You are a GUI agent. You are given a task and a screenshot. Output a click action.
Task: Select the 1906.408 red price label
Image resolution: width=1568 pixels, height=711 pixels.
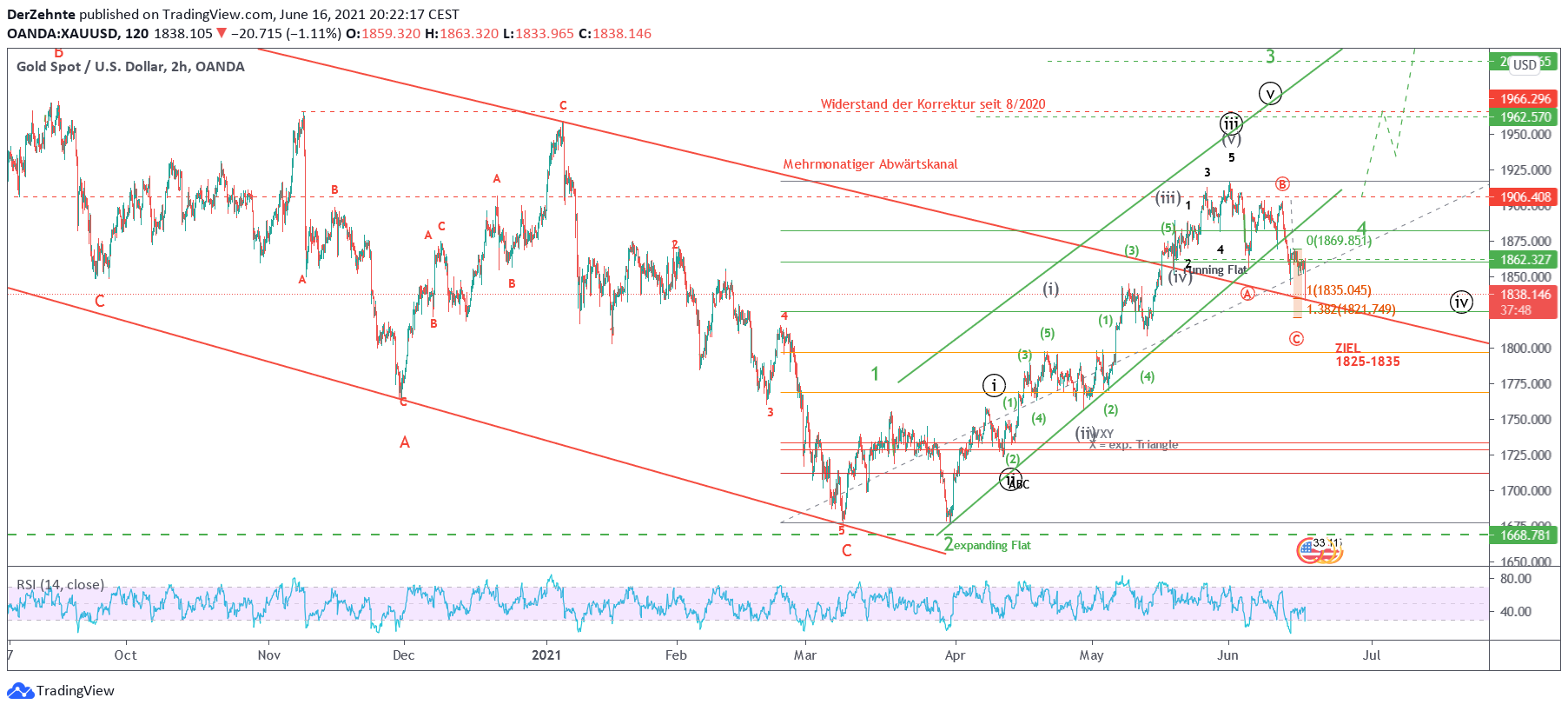point(1525,197)
